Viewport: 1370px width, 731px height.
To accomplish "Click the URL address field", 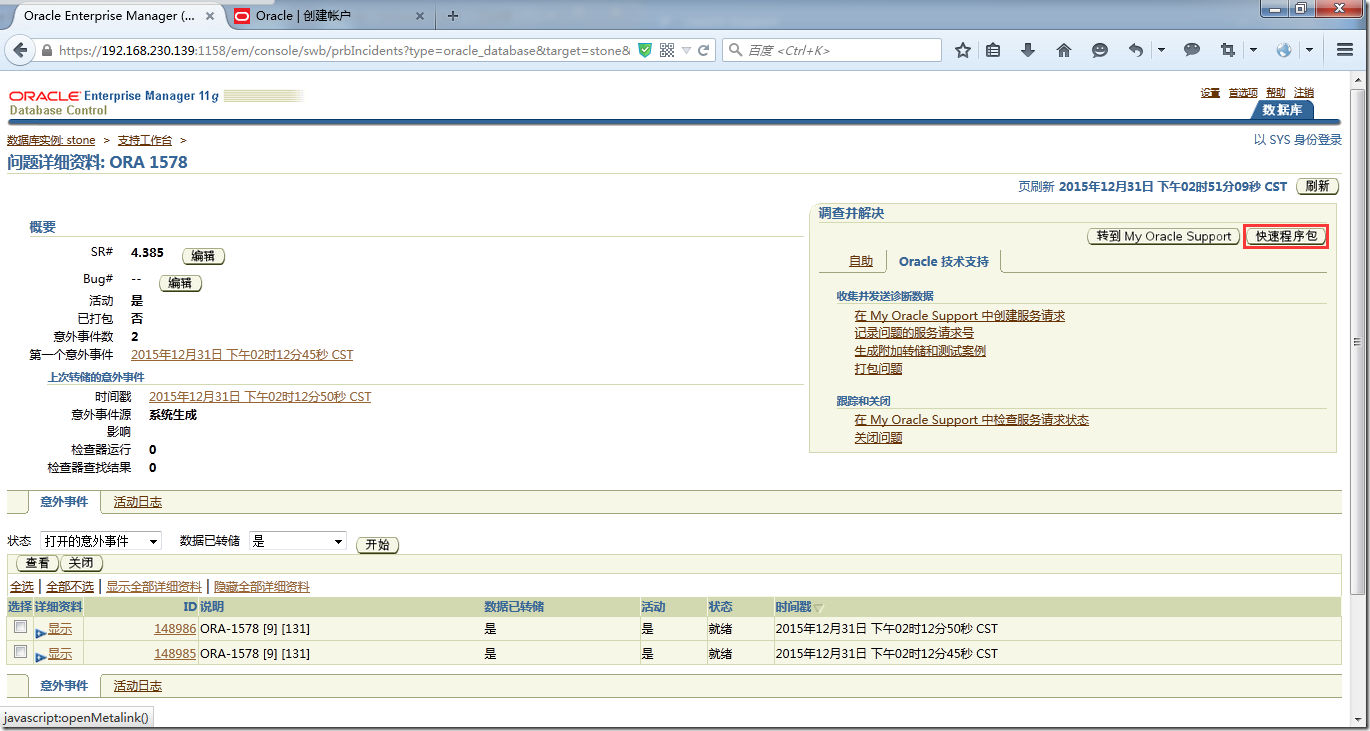I will coord(344,50).
